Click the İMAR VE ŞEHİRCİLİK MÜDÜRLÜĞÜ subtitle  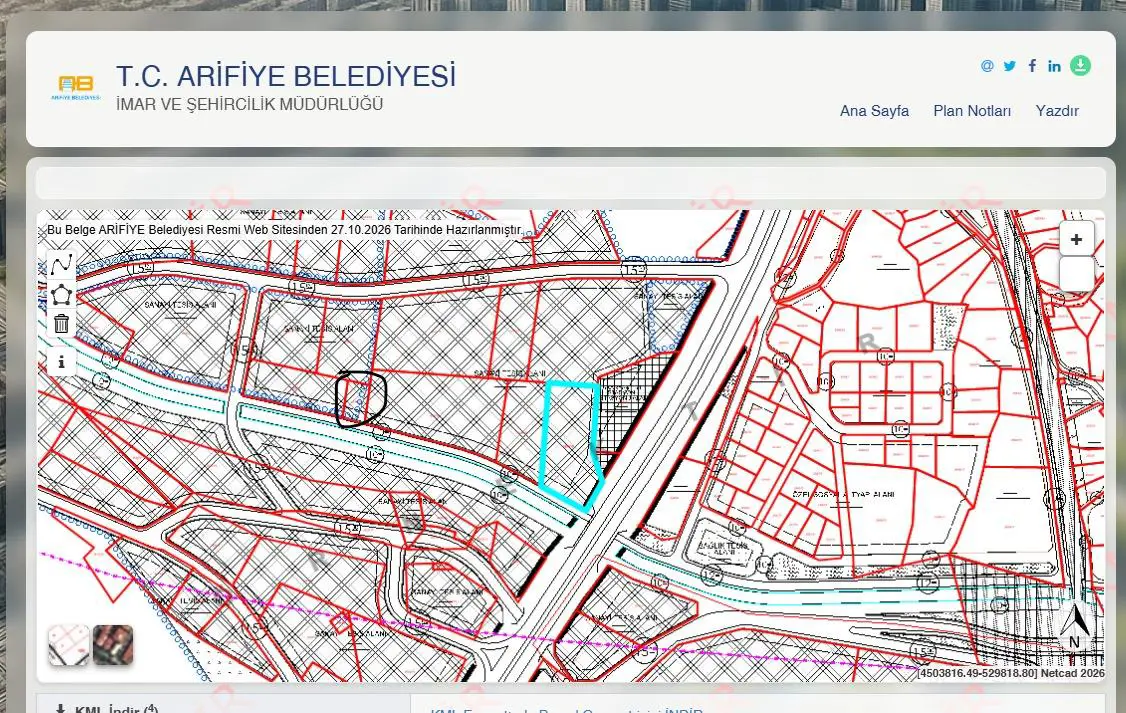click(x=249, y=104)
